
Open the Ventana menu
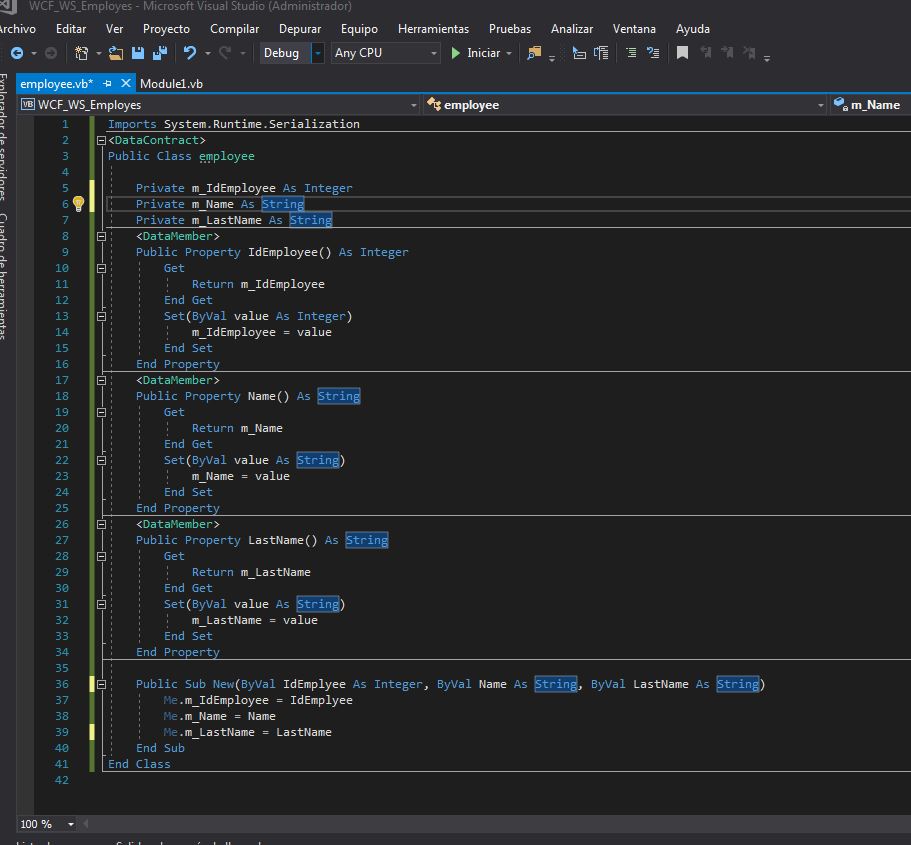634,28
